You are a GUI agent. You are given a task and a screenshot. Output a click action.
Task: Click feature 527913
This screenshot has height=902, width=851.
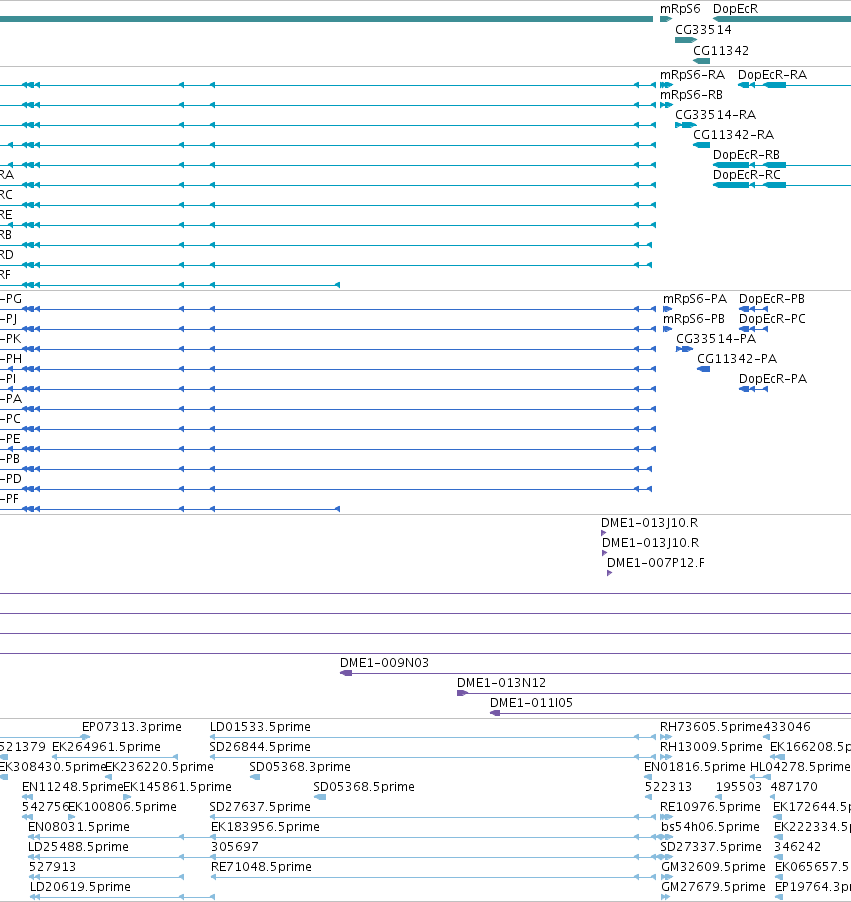pos(106,877)
